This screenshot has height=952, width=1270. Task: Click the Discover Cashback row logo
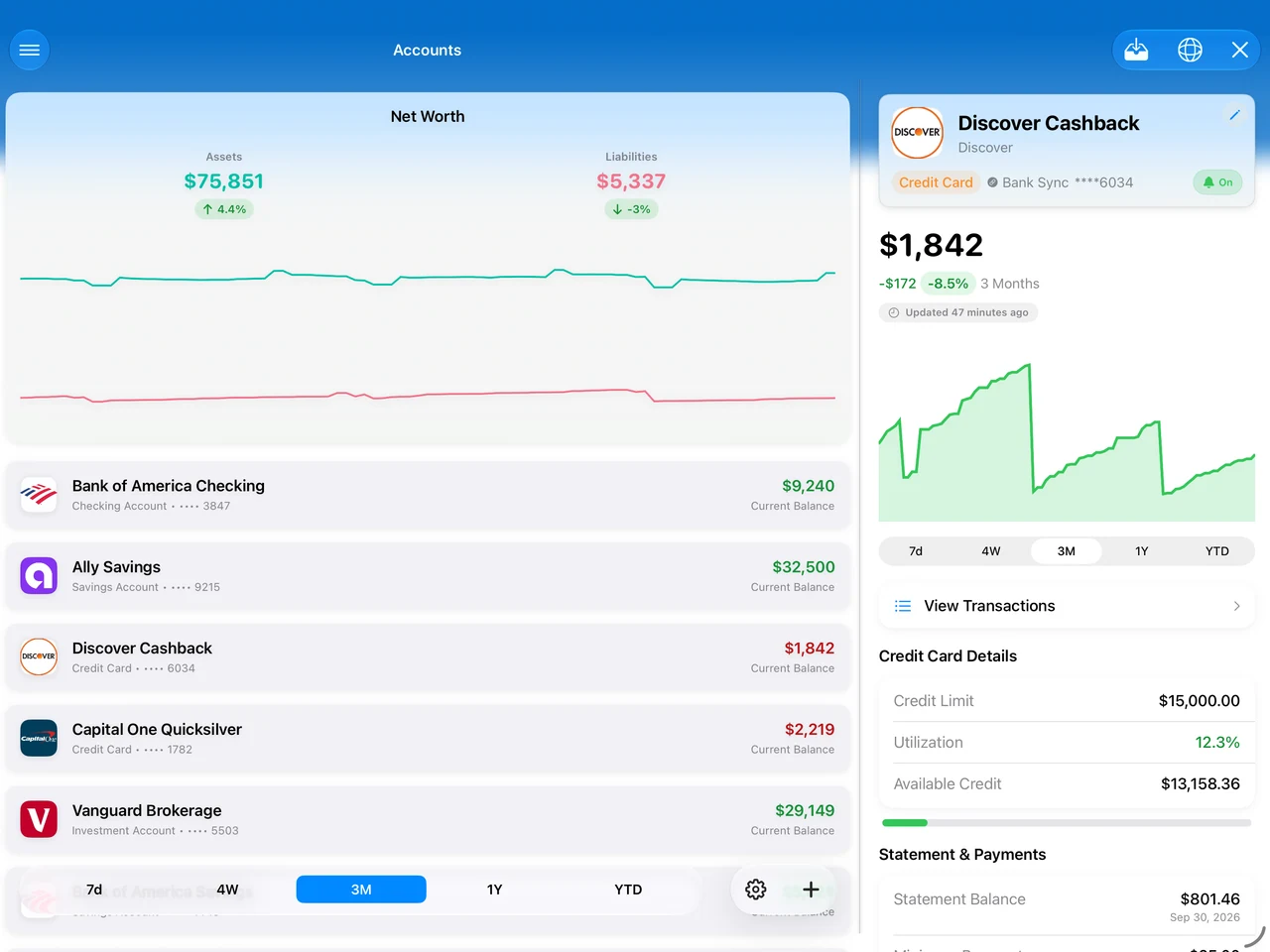(39, 656)
